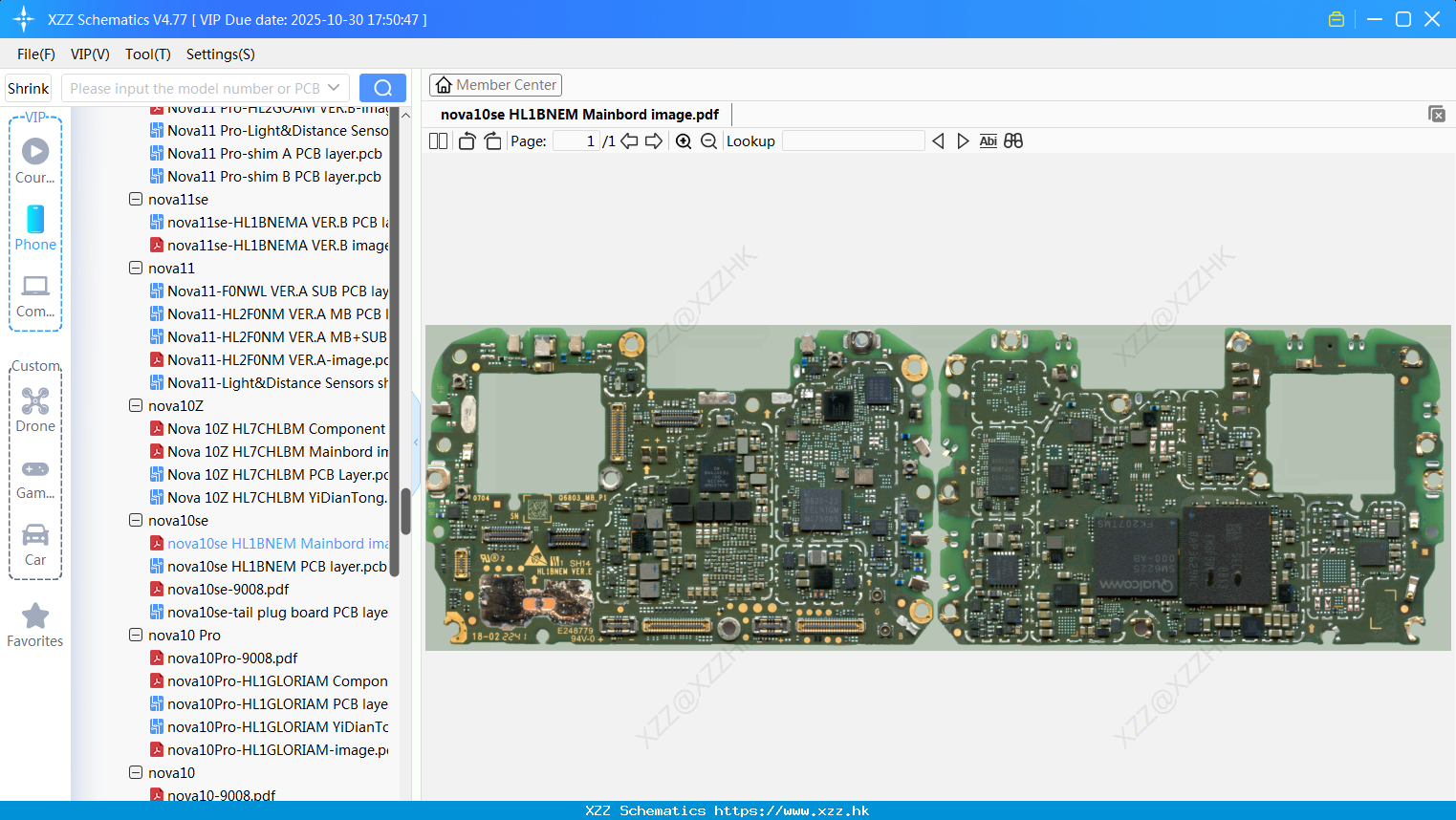The image size is (1456, 820).
Task: Open the Car category
Action: coord(35,545)
